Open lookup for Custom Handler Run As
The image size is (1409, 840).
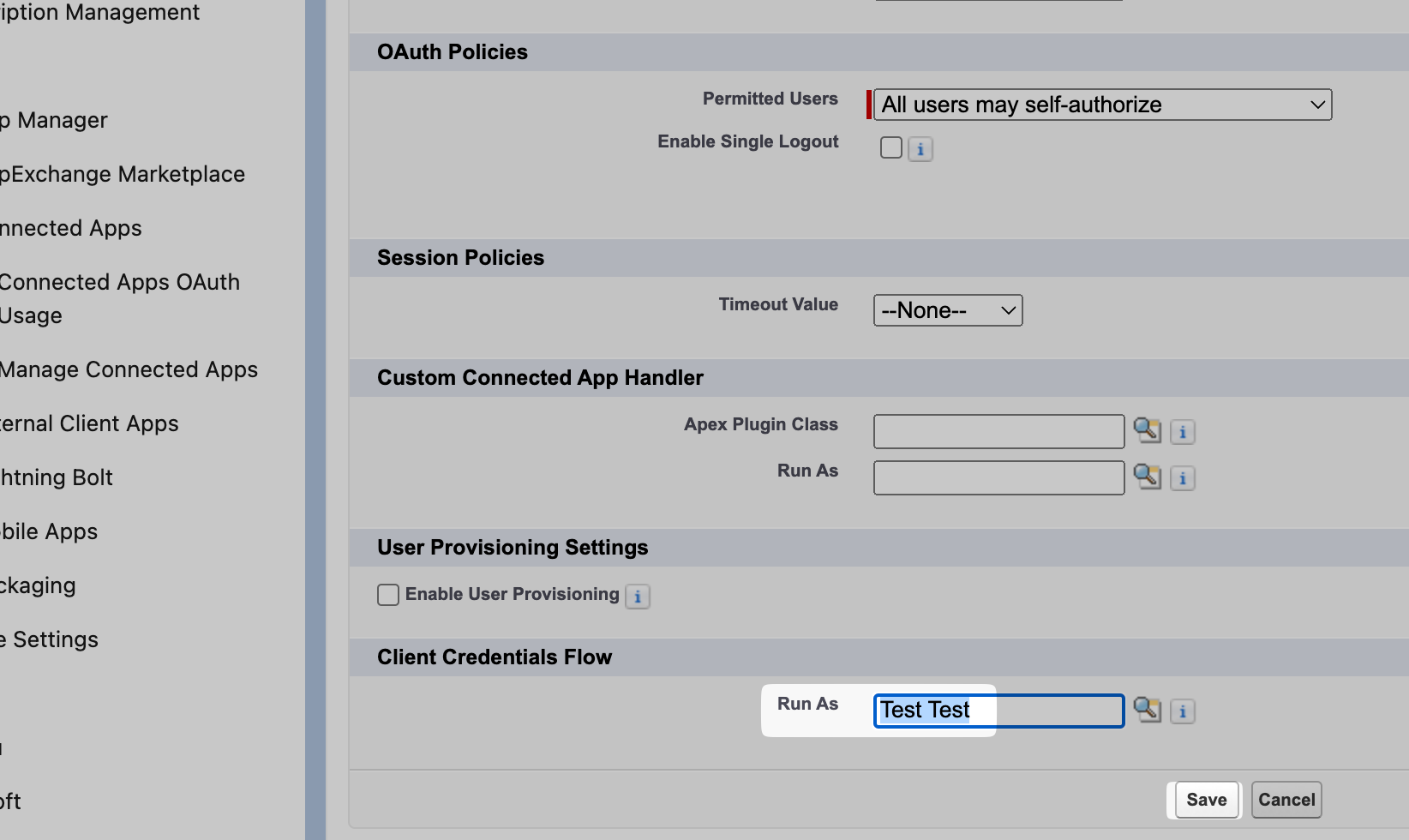click(x=1147, y=476)
